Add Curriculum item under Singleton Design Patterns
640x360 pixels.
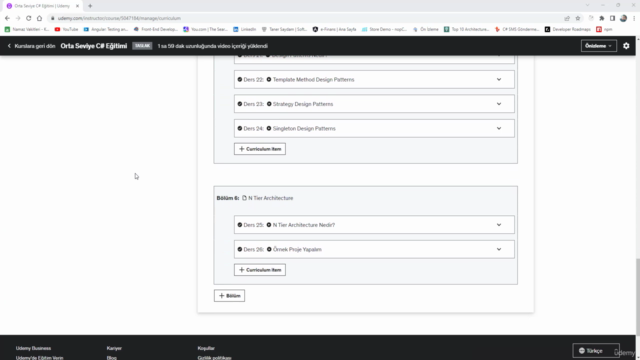click(260, 149)
